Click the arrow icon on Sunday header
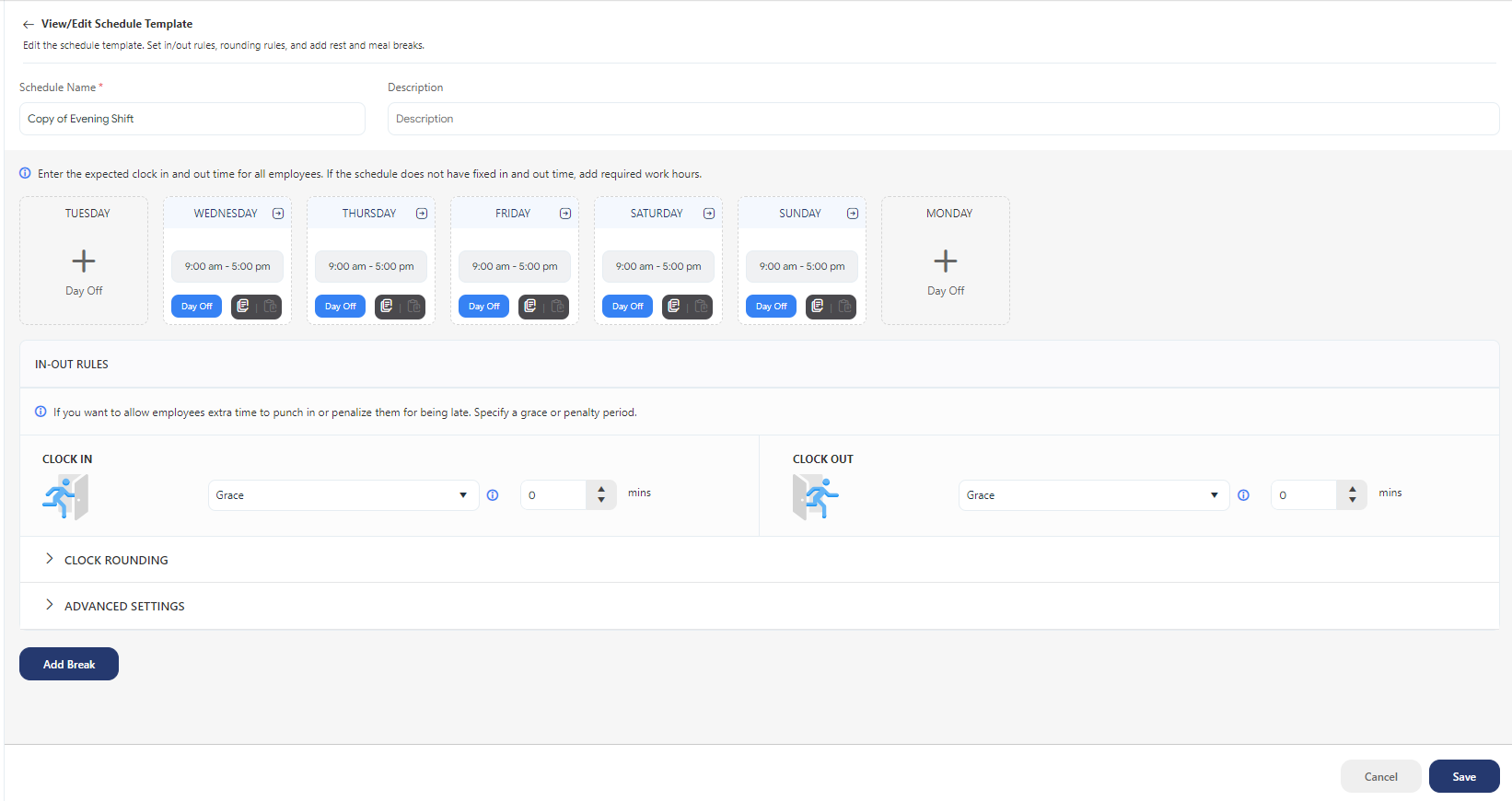Screen dimensions: 1512x801 click(853, 214)
